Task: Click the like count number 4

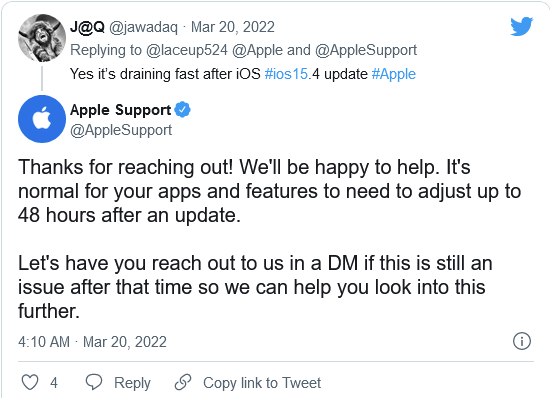Action: (54, 383)
